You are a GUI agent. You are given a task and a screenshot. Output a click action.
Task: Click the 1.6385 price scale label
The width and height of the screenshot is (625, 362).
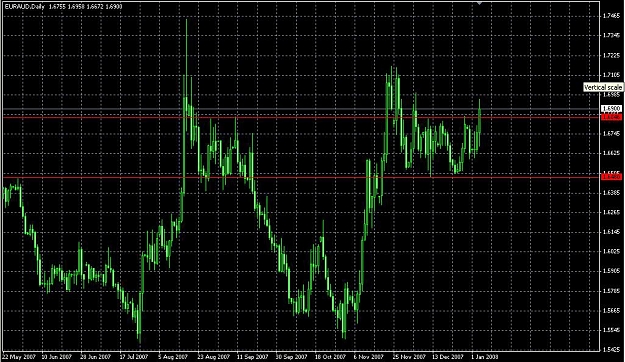[x=611, y=193]
